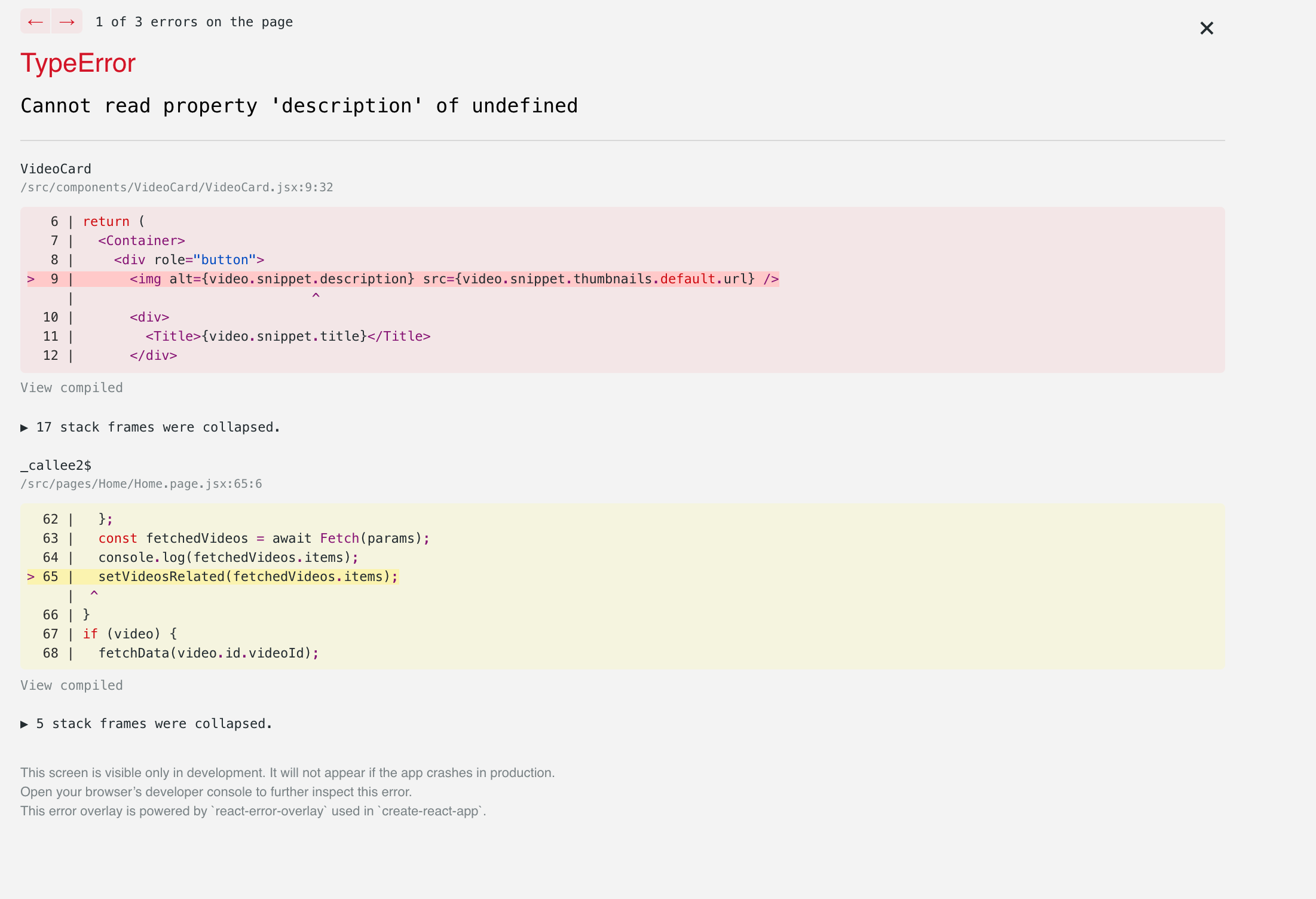Expand the 5 collapsed stack frames
The width and height of the screenshot is (1316, 899).
pyautogui.click(x=146, y=724)
